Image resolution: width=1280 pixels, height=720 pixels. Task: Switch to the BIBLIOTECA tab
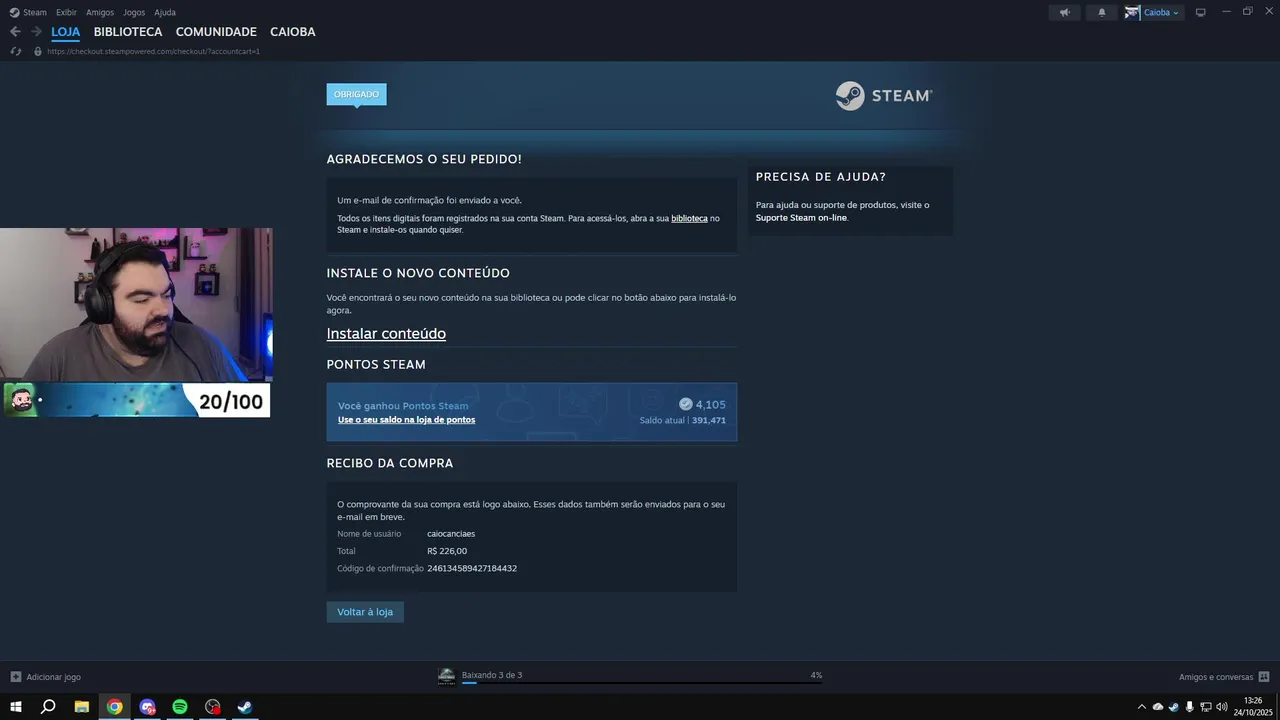(128, 32)
